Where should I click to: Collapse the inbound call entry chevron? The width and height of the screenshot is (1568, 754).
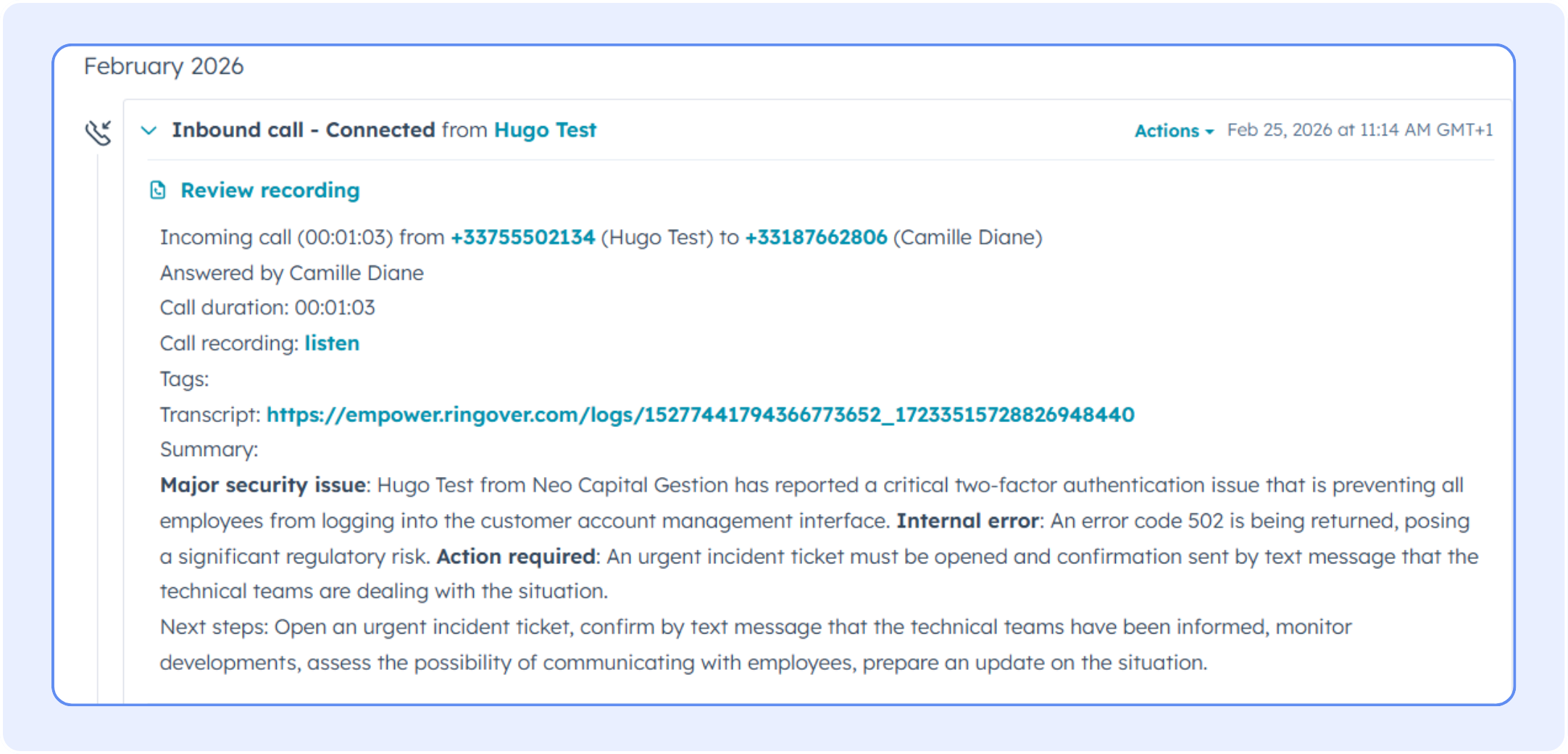coord(149,130)
